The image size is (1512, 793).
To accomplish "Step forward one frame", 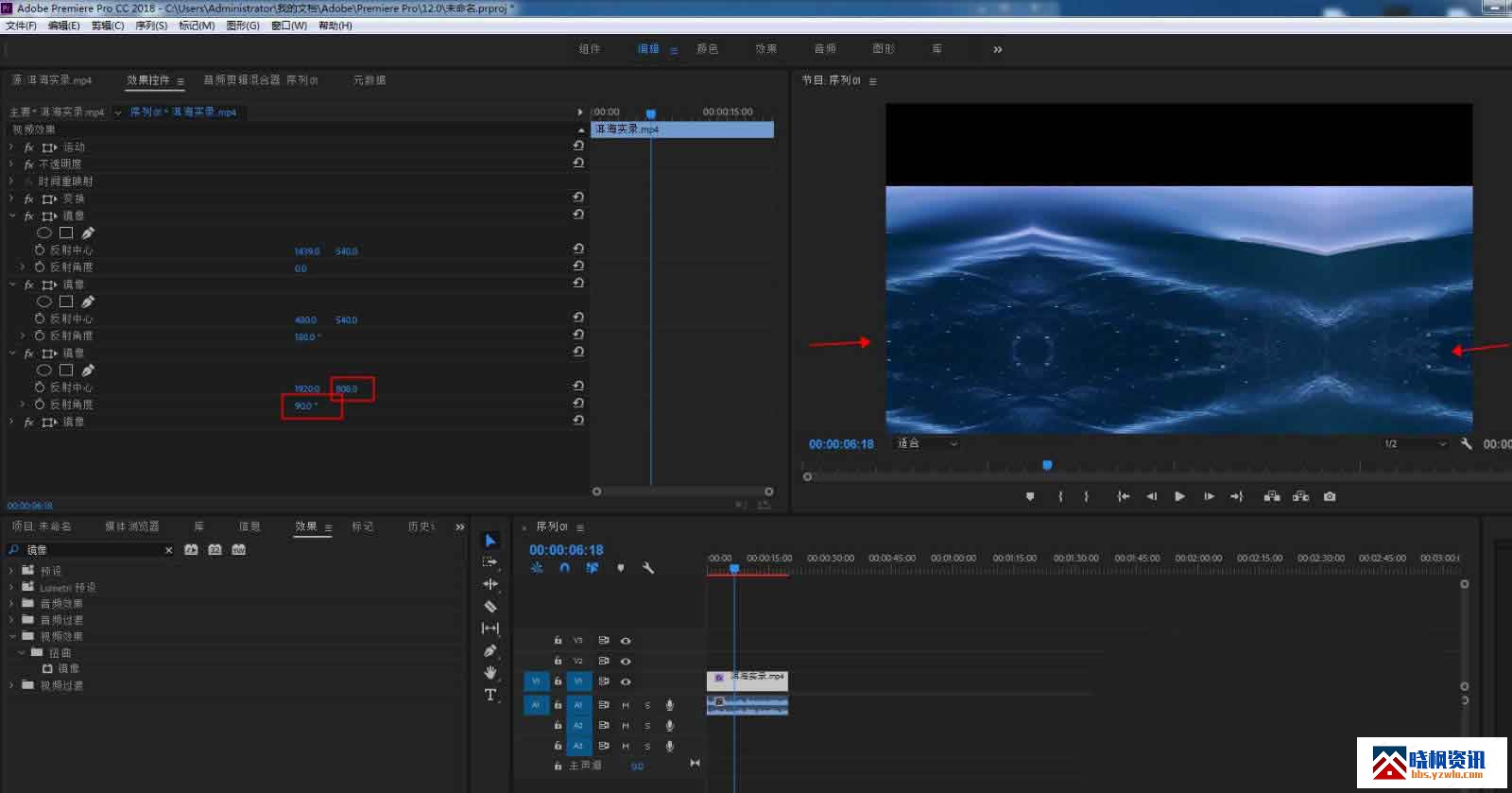I will [x=1209, y=496].
